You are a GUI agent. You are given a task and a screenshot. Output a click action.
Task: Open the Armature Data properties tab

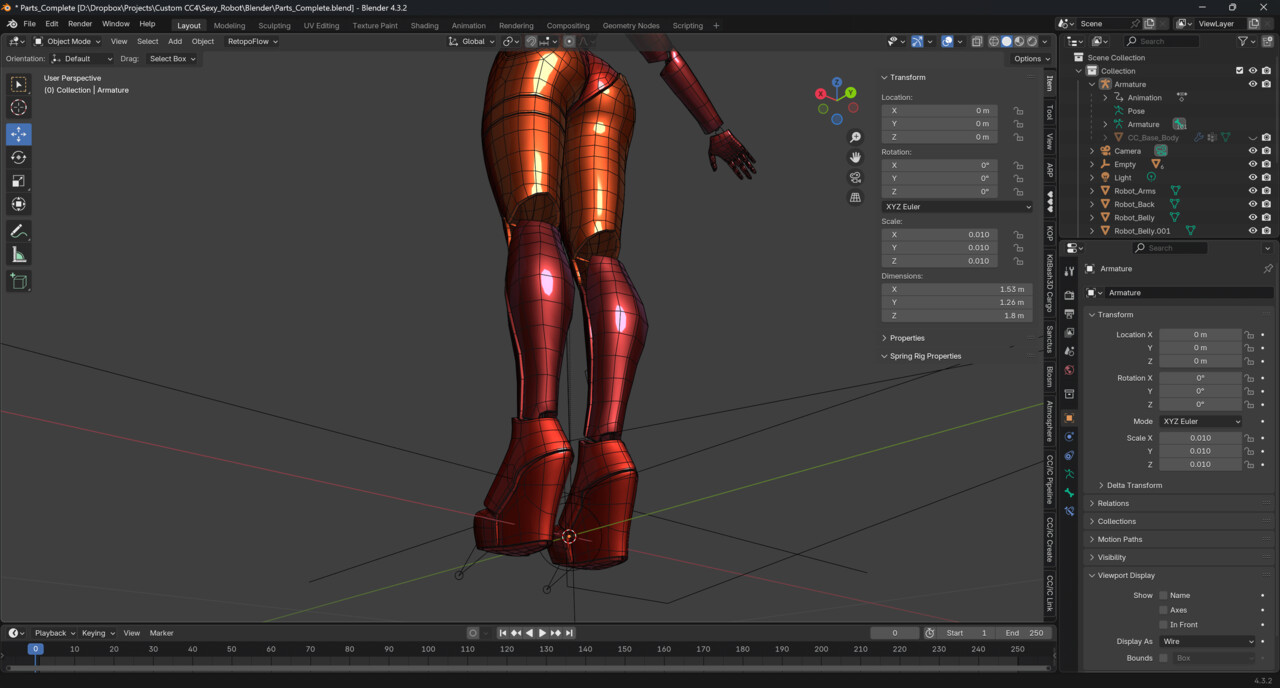click(x=1069, y=474)
